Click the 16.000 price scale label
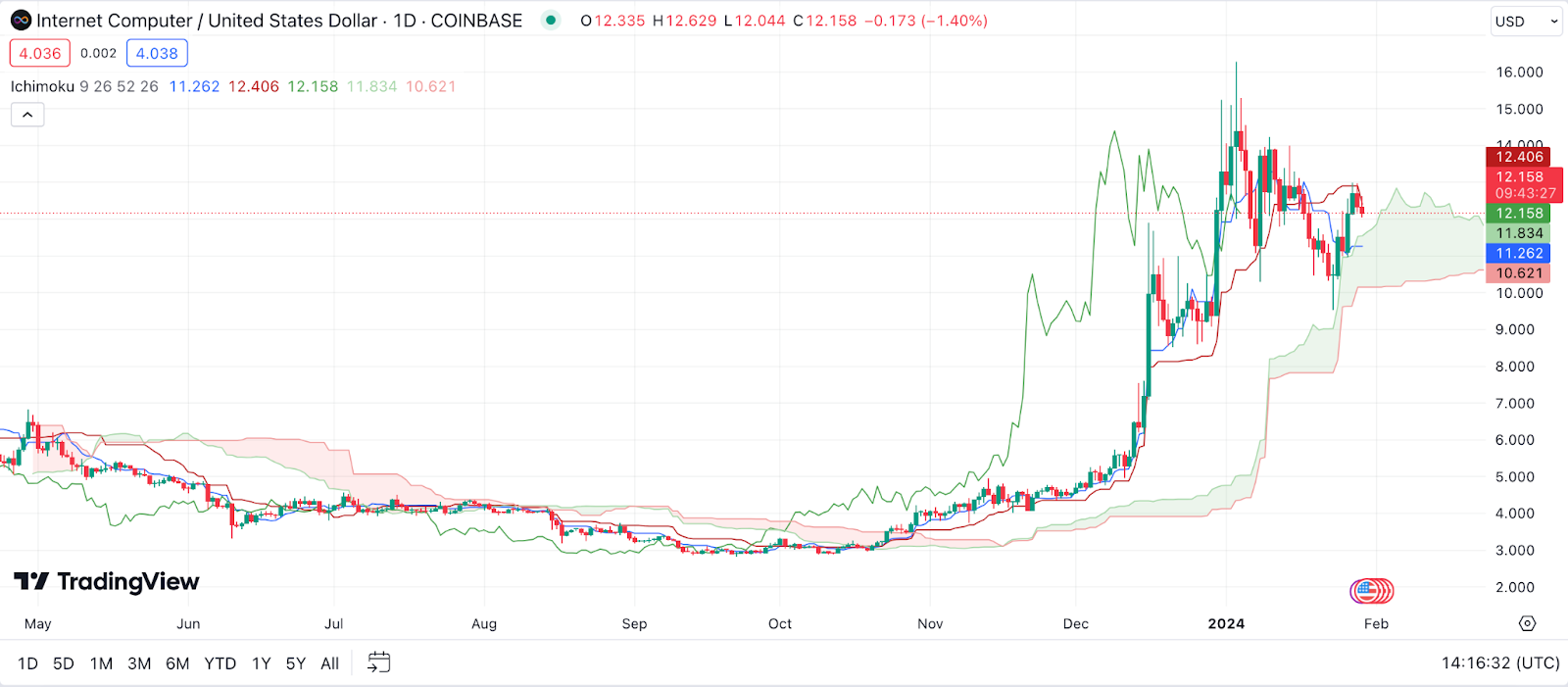The image size is (1568, 687). tap(1519, 73)
